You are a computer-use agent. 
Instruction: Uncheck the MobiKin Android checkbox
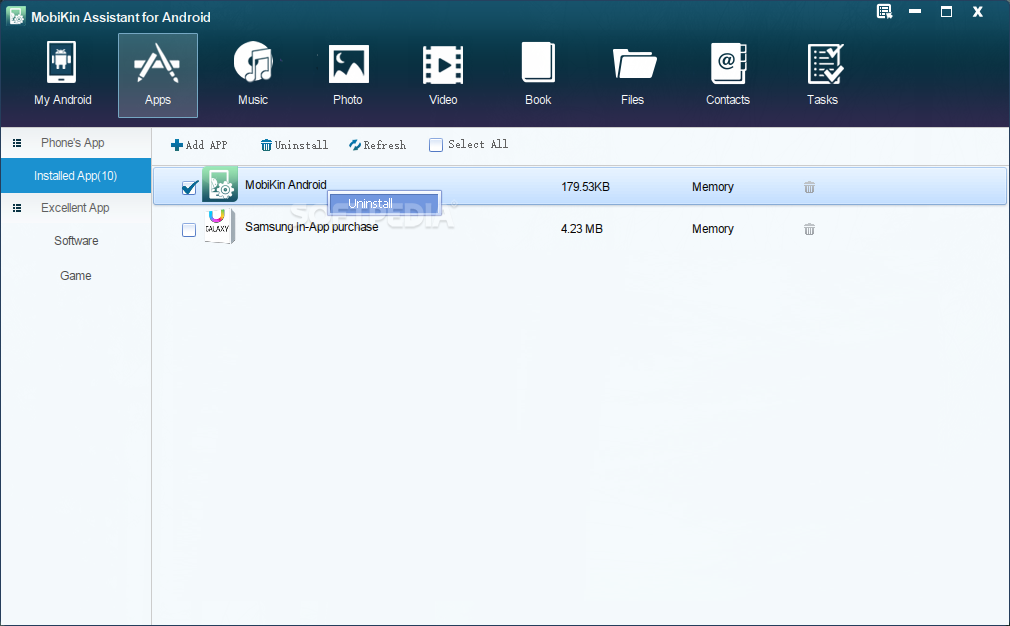(189, 187)
